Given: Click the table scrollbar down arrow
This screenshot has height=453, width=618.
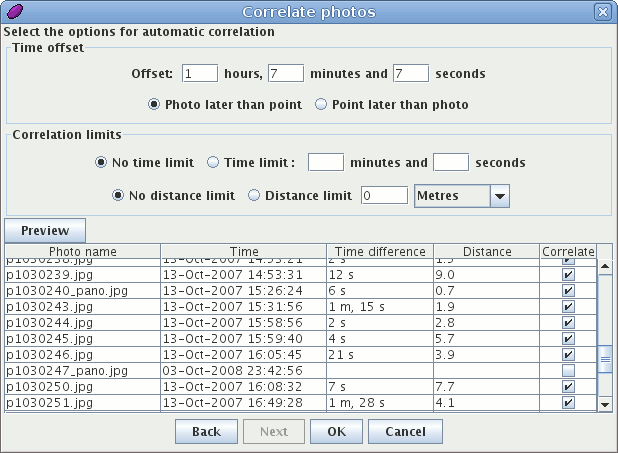Looking at the screenshot, I should pyautogui.click(x=604, y=404).
